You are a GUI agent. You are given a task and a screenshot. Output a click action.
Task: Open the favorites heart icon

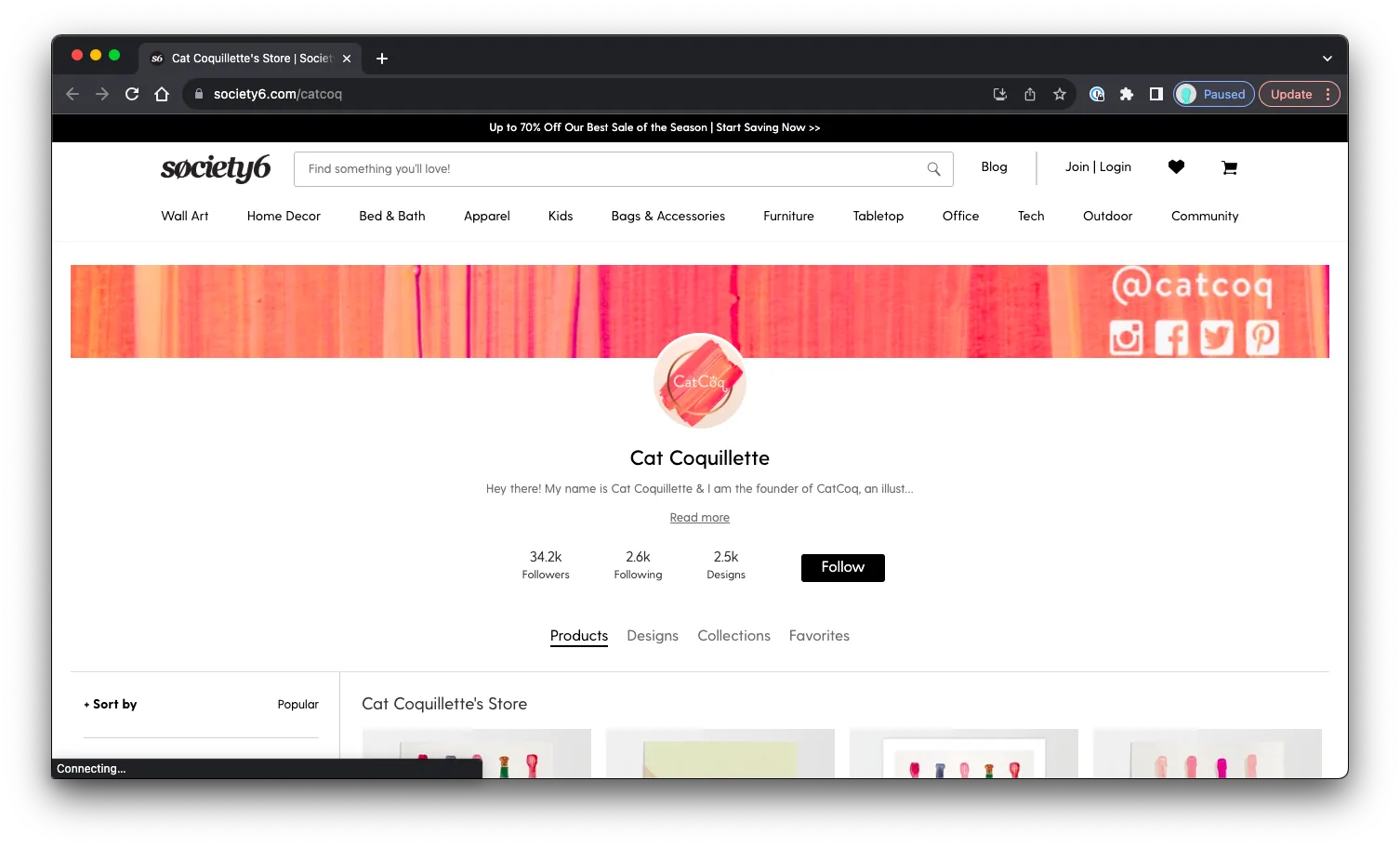click(1176, 167)
